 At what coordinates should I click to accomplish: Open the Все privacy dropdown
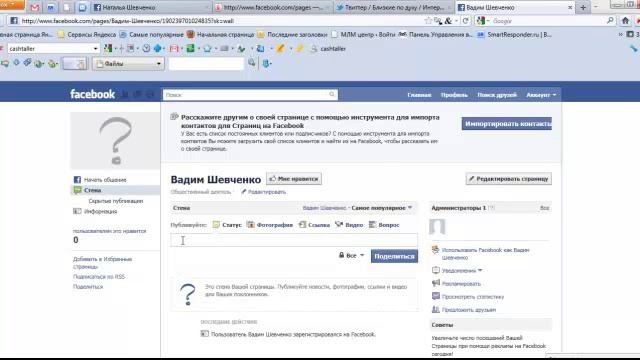coord(351,256)
